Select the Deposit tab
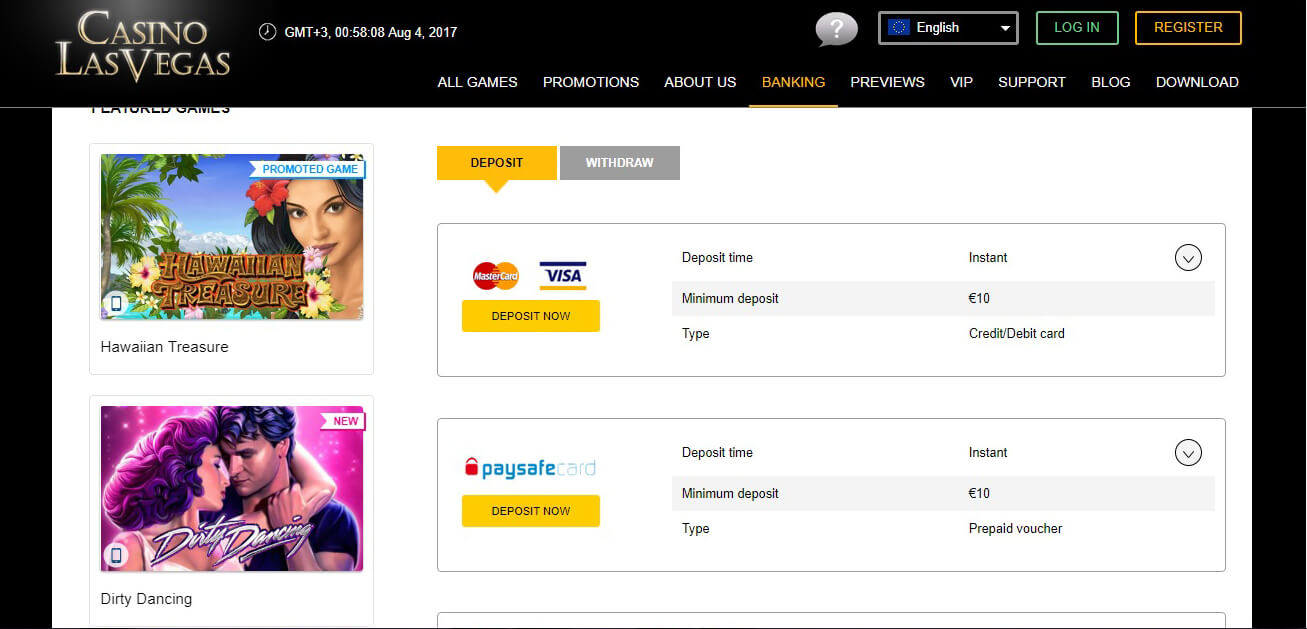This screenshot has height=629, width=1307. [x=496, y=163]
